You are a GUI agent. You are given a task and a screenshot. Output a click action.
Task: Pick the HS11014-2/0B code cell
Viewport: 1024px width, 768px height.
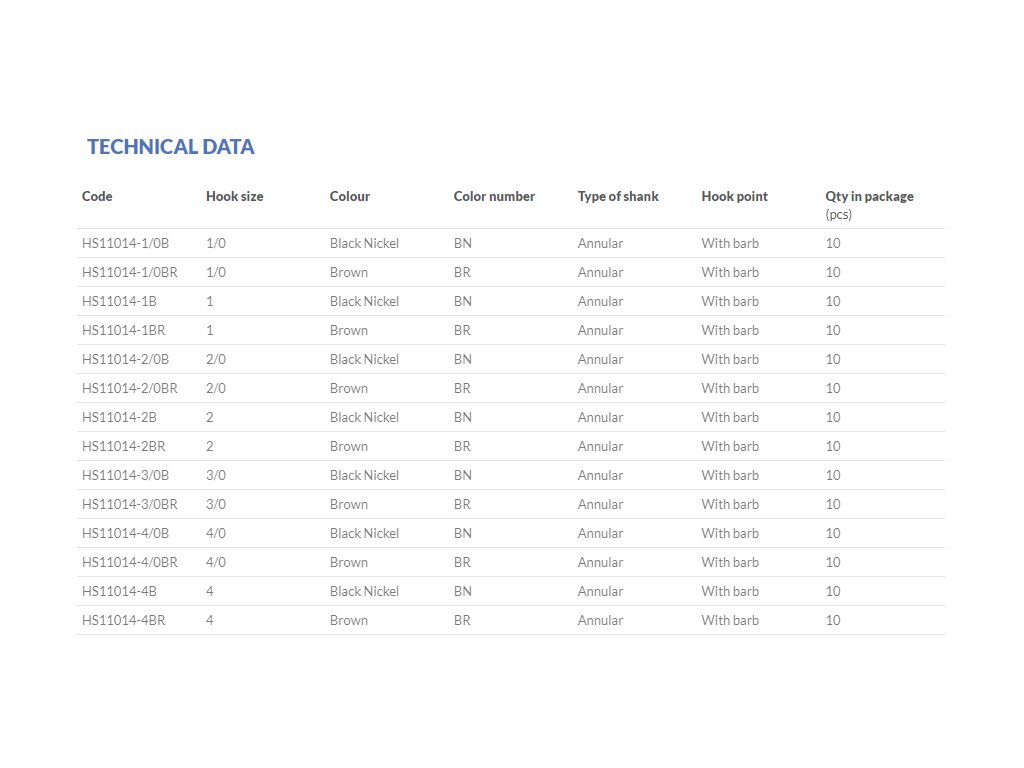tap(125, 359)
